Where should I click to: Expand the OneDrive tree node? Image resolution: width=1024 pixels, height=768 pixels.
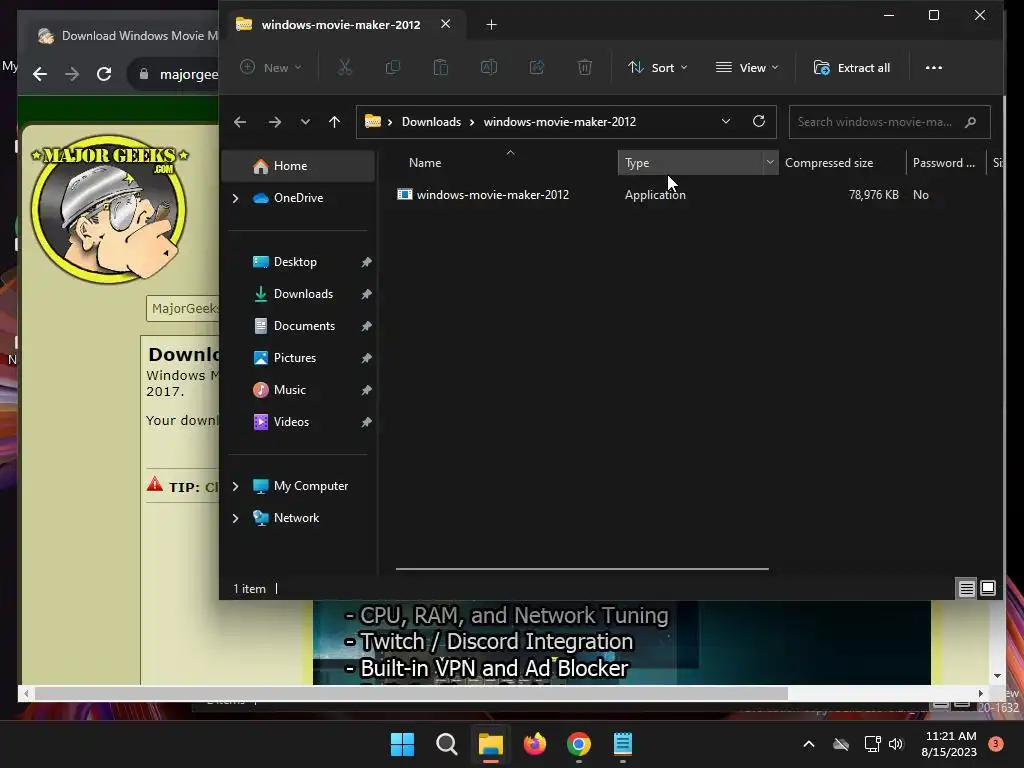tap(235, 198)
